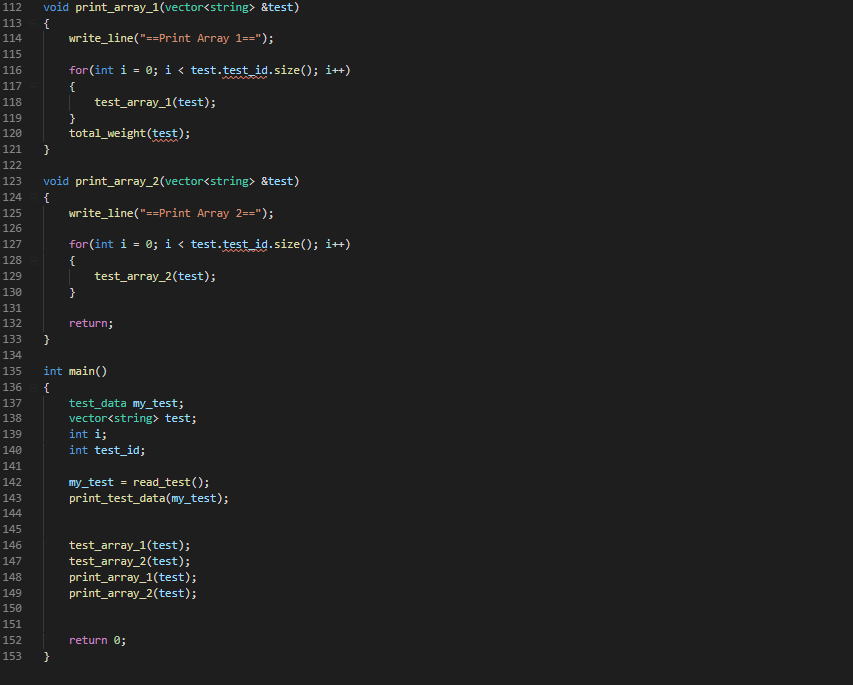Click closing brace on line 133
The height and width of the screenshot is (685, 853).
pos(47,340)
